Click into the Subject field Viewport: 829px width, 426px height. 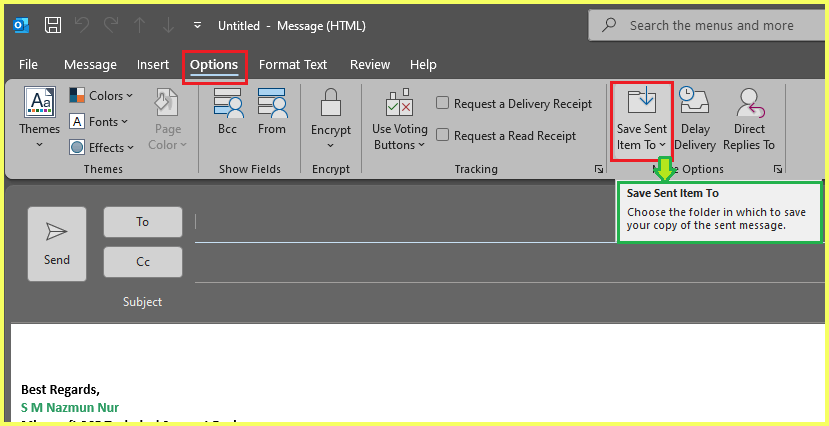click(510, 302)
